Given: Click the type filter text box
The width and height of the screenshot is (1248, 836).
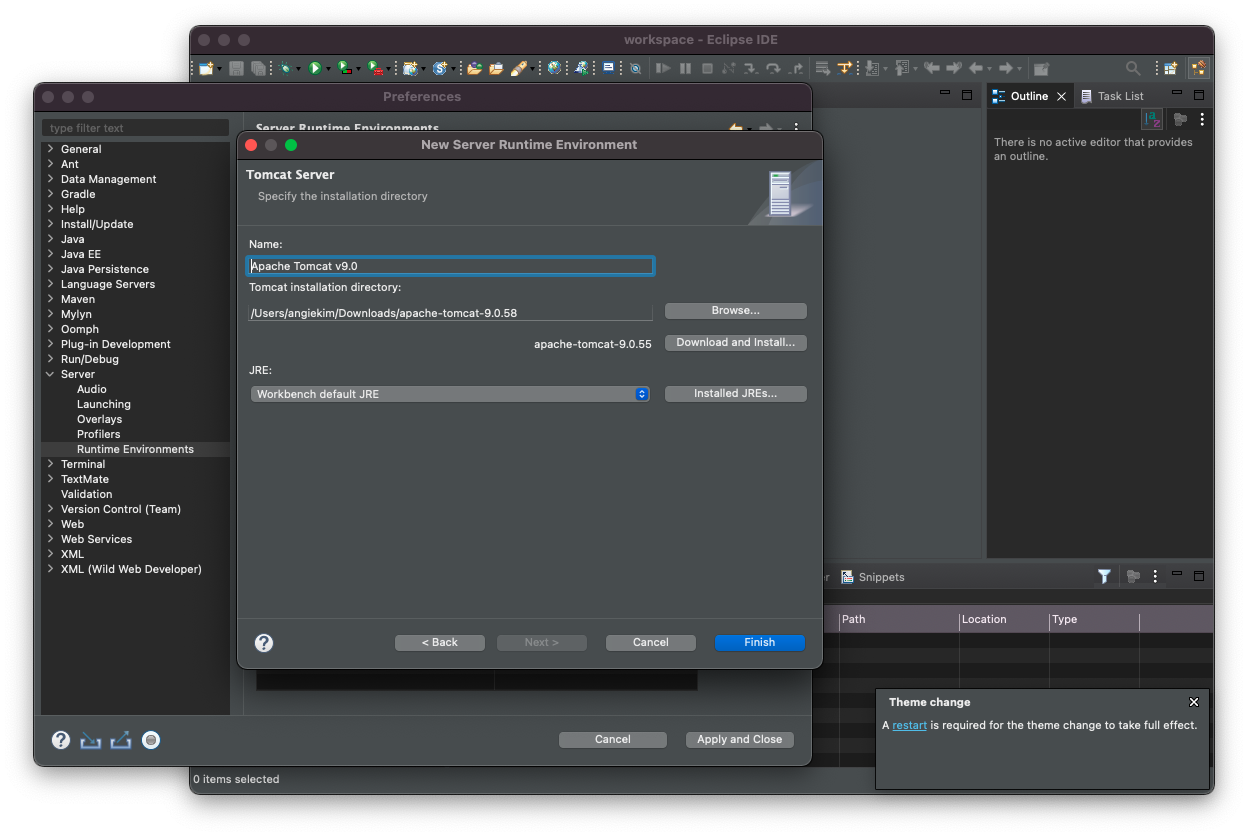Looking at the screenshot, I should tap(135, 128).
